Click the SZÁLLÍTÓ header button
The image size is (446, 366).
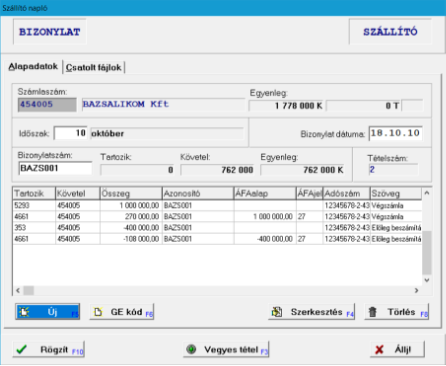[390, 32]
